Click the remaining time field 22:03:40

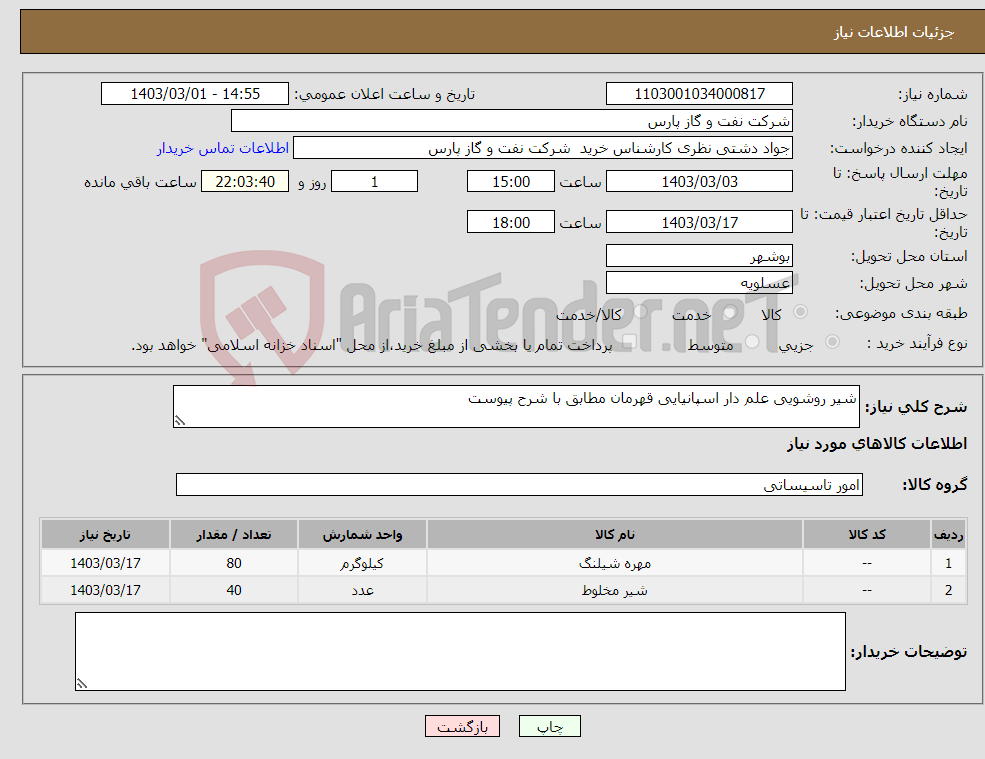click(245, 182)
